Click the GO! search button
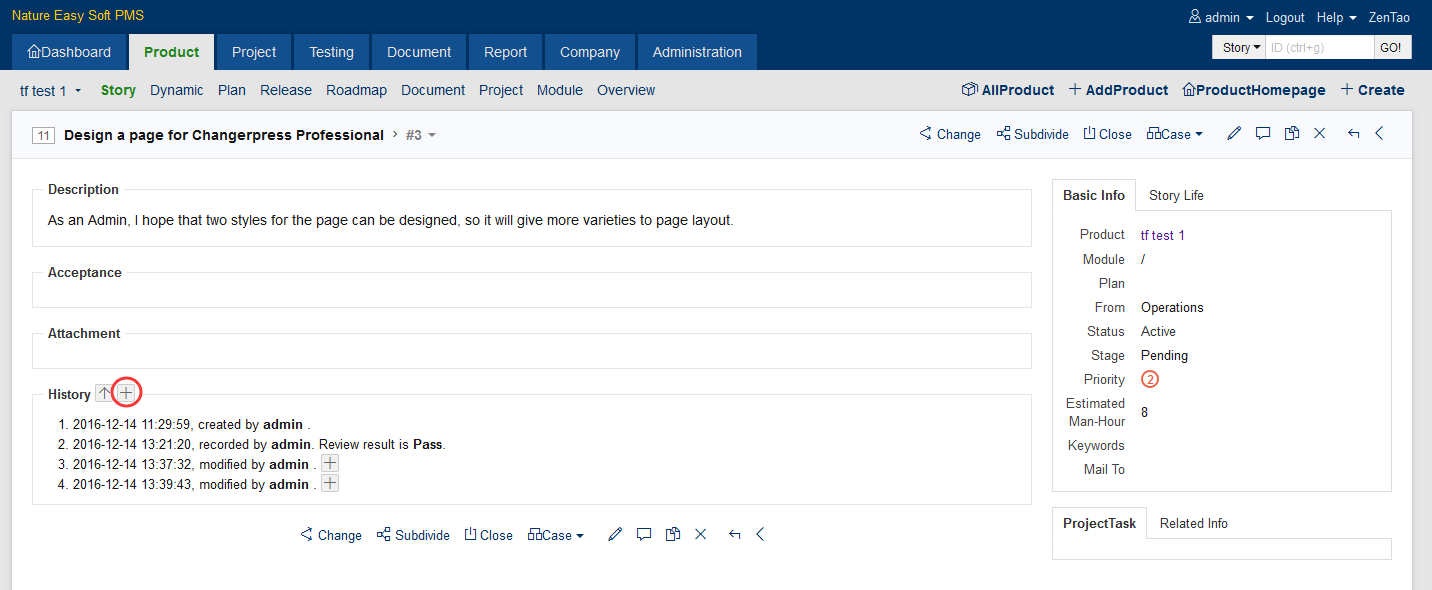The width and height of the screenshot is (1432, 590). coord(1390,47)
